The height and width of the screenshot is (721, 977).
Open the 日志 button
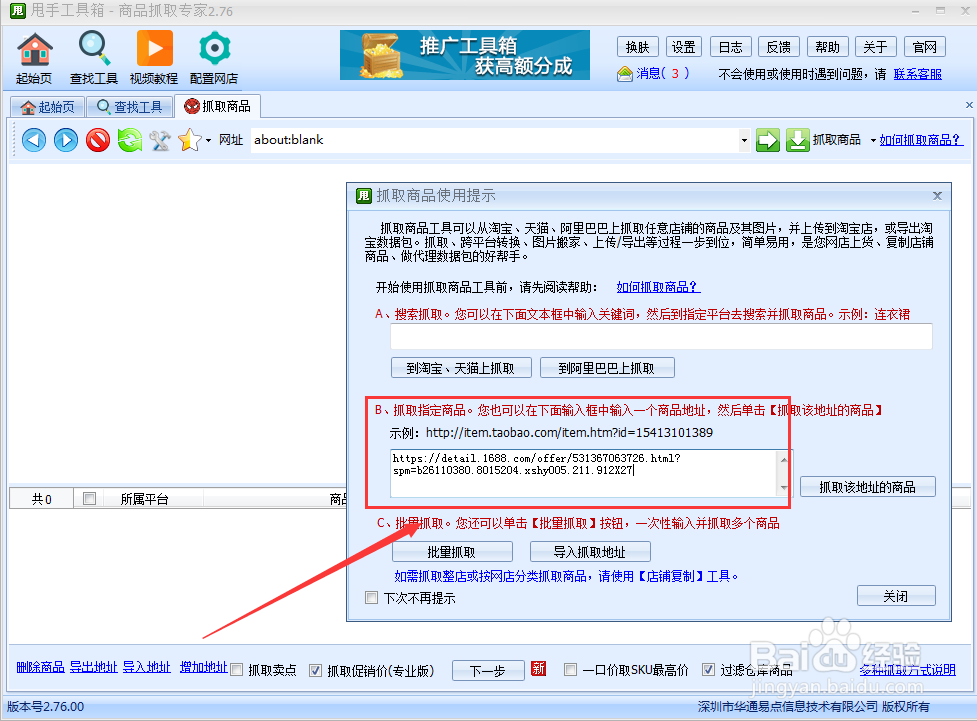[x=730, y=47]
